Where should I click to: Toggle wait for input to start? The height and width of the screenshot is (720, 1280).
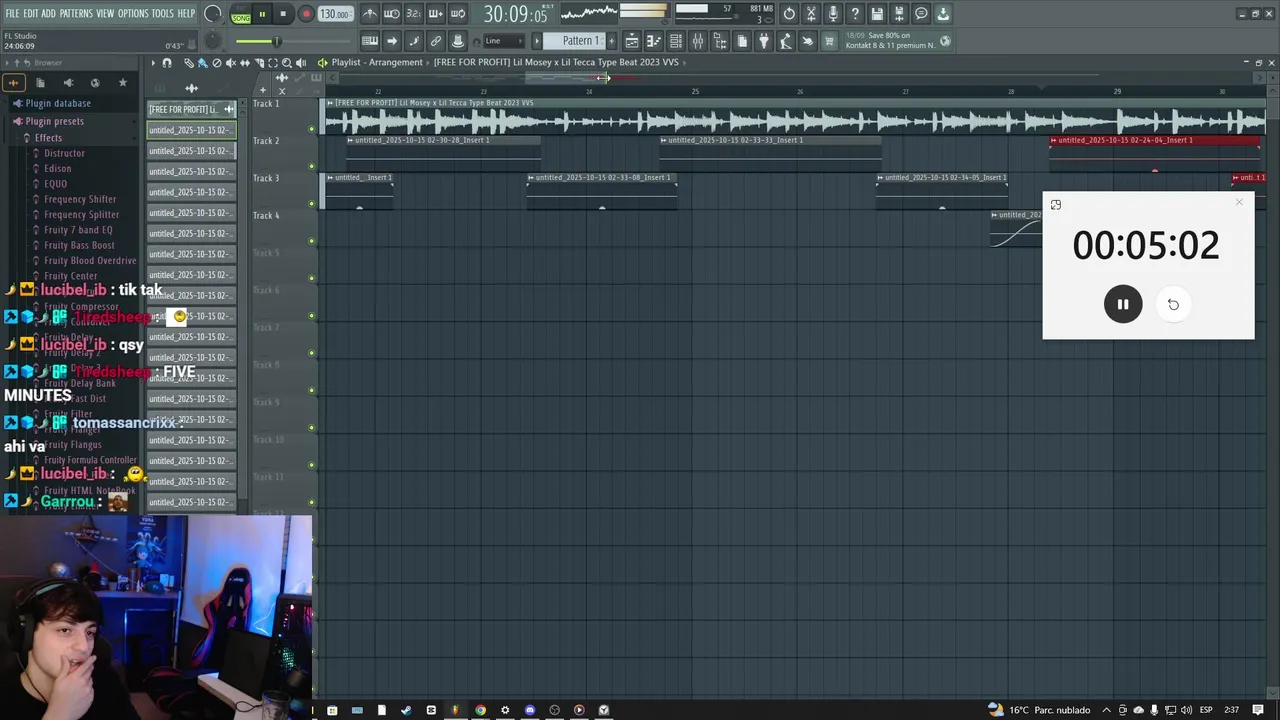click(x=392, y=14)
